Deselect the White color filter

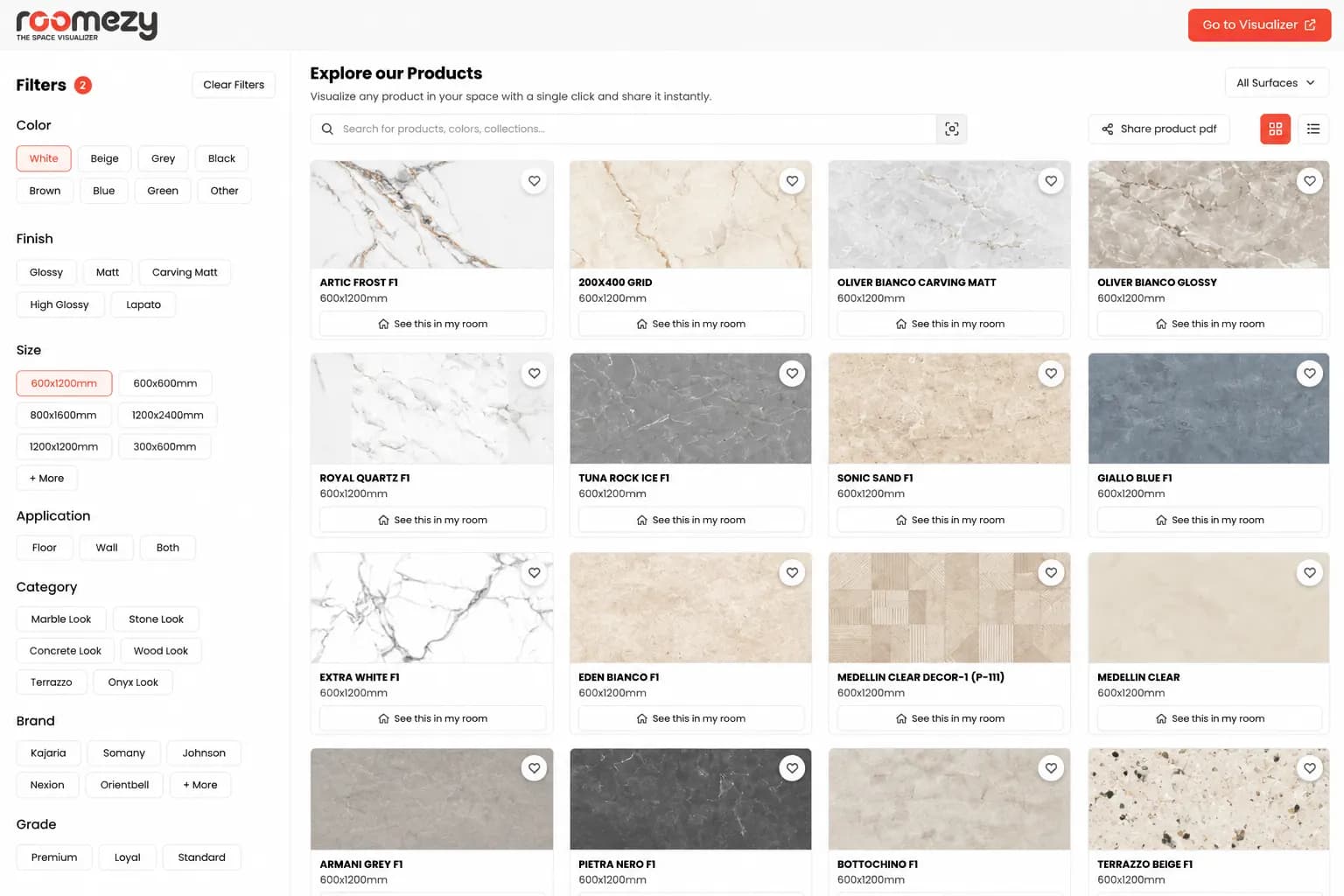click(44, 158)
